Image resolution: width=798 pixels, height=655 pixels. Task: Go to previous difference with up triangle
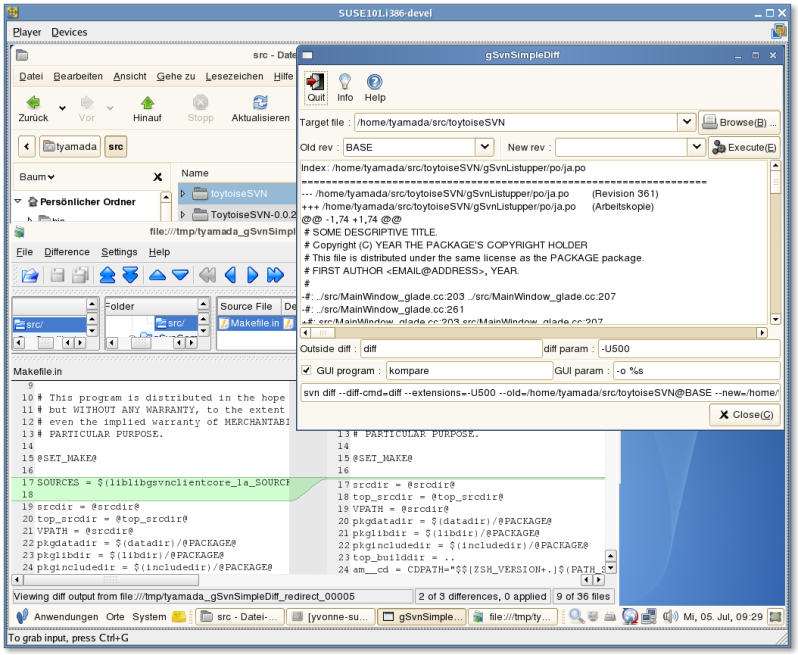click(x=157, y=275)
